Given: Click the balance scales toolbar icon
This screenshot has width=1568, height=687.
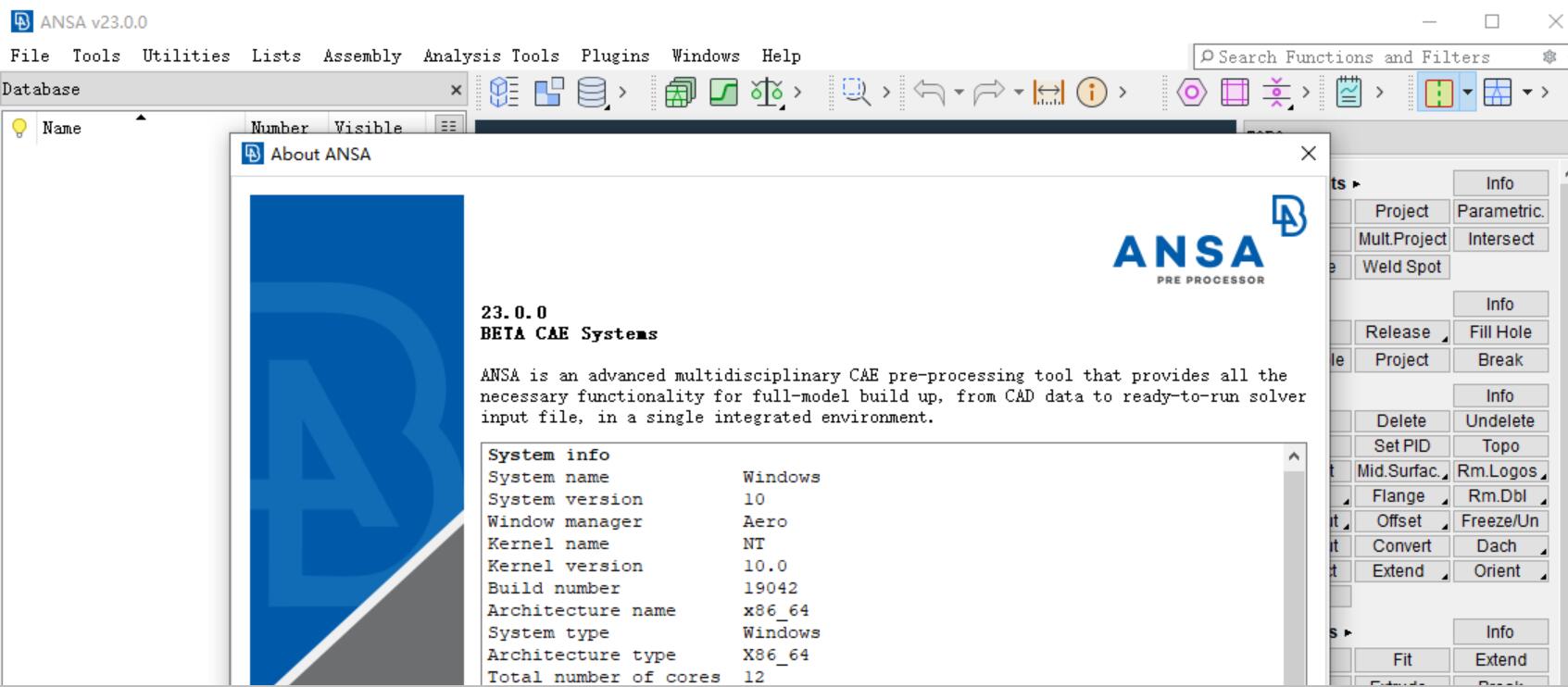Looking at the screenshot, I should (x=767, y=92).
